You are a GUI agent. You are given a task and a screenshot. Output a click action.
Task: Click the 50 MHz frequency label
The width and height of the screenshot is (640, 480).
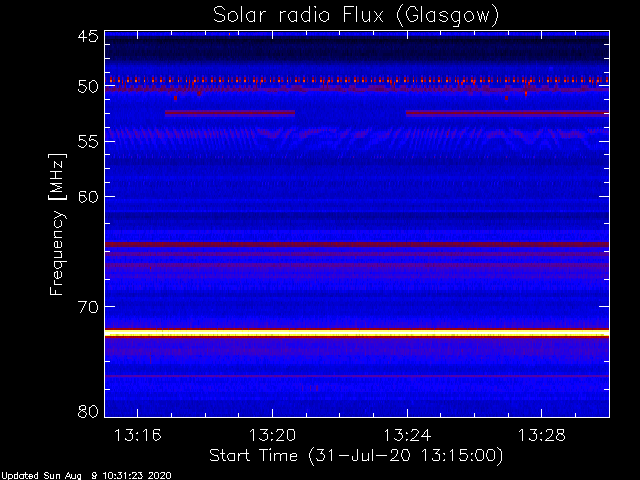tap(88, 87)
